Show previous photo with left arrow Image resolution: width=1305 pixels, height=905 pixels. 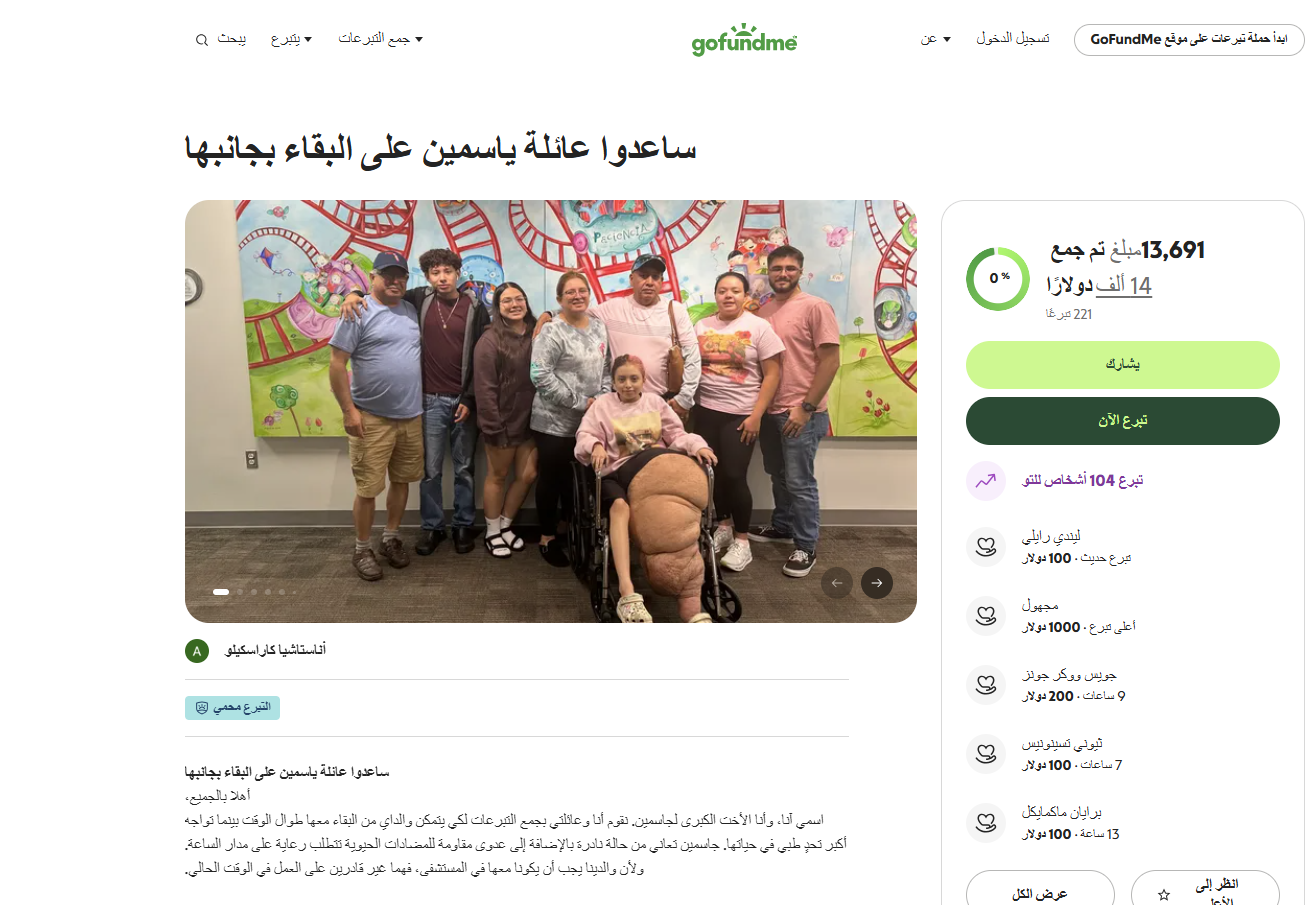click(x=837, y=583)
